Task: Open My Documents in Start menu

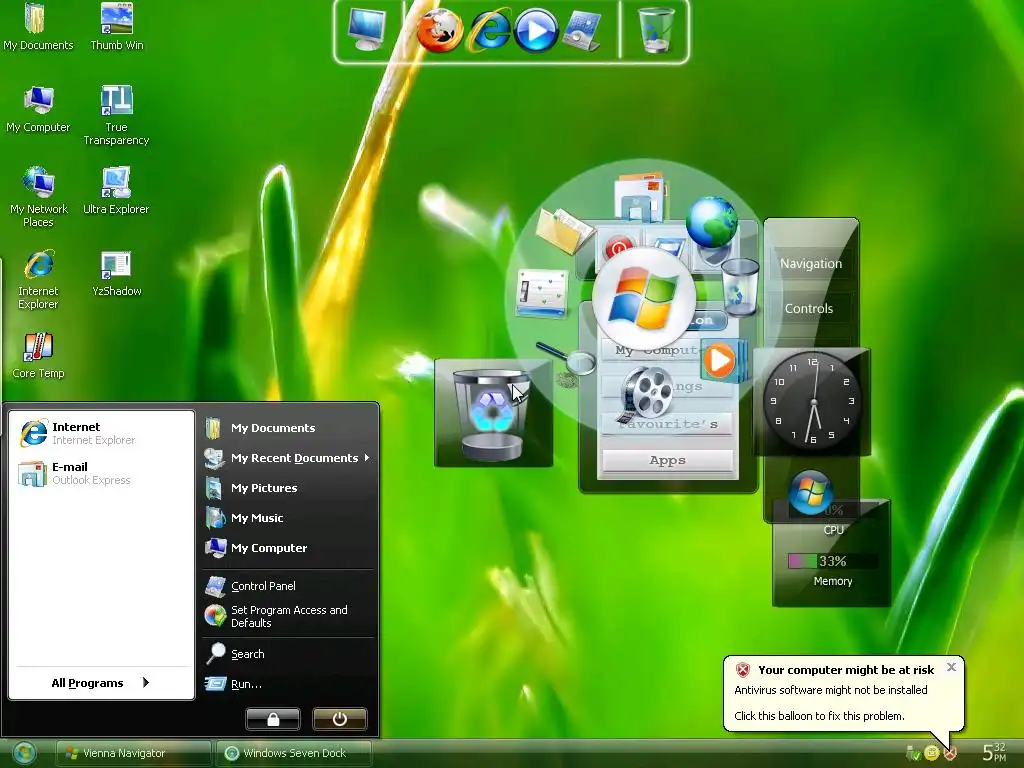Action: (x=287, y=428)
